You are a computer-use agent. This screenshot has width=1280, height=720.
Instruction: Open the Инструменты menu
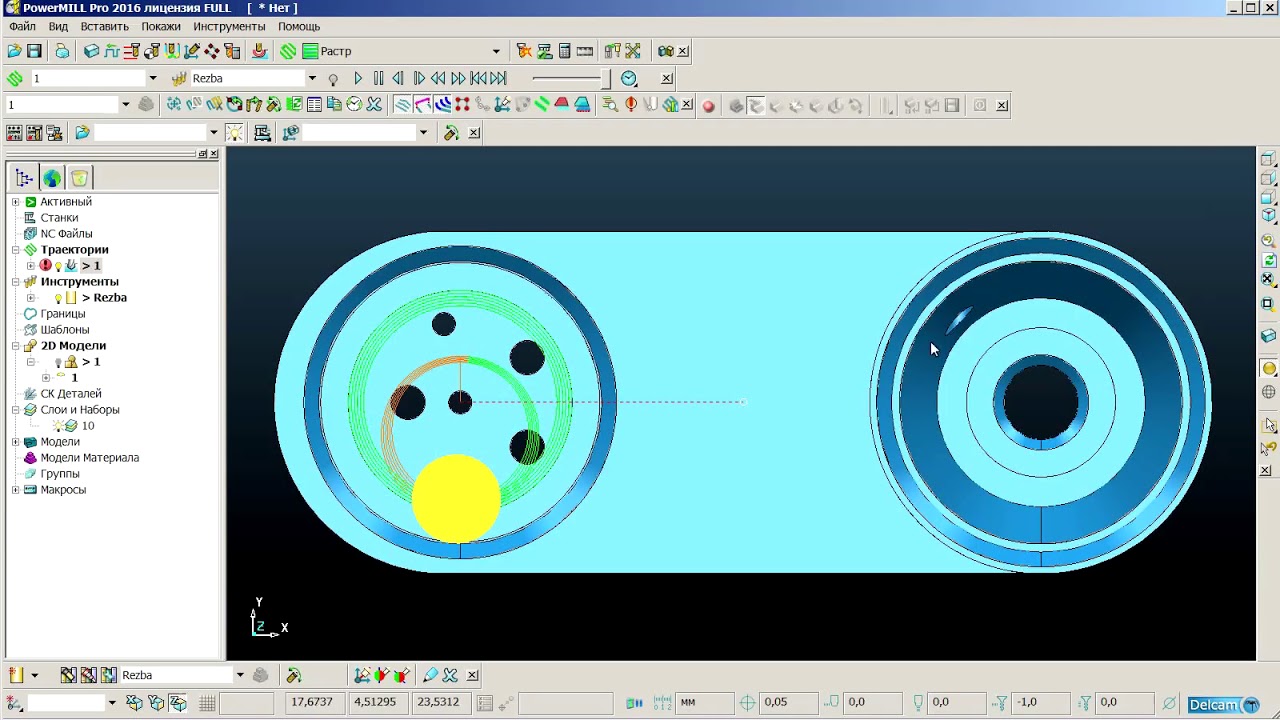[229, 26]
